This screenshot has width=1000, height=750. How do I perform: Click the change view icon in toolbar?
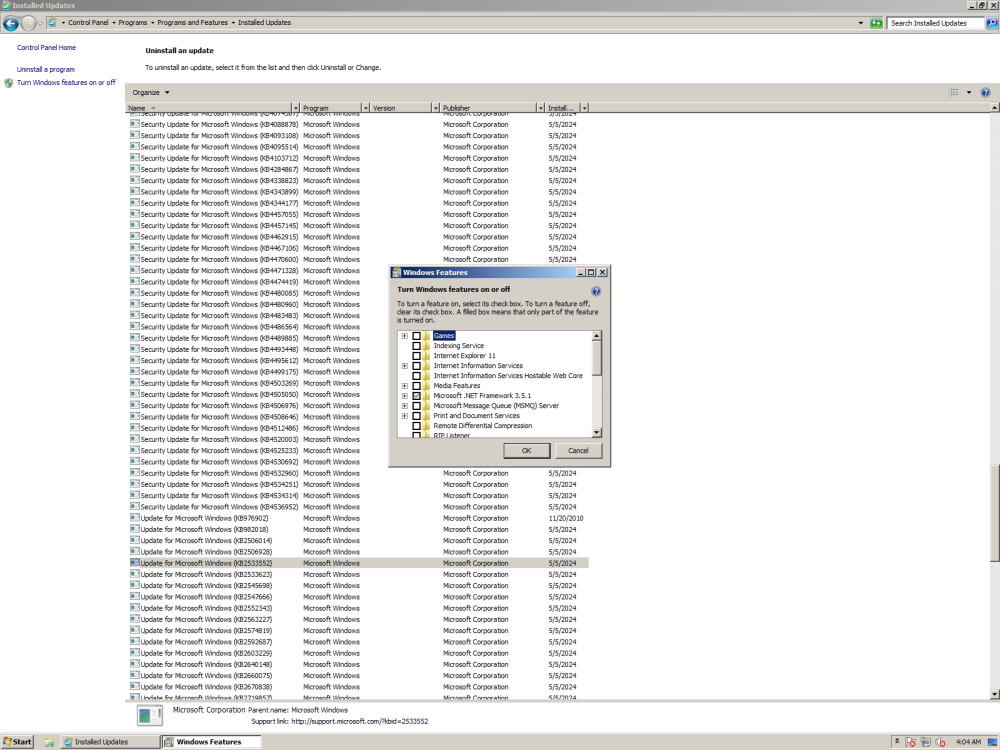(954, 92)
